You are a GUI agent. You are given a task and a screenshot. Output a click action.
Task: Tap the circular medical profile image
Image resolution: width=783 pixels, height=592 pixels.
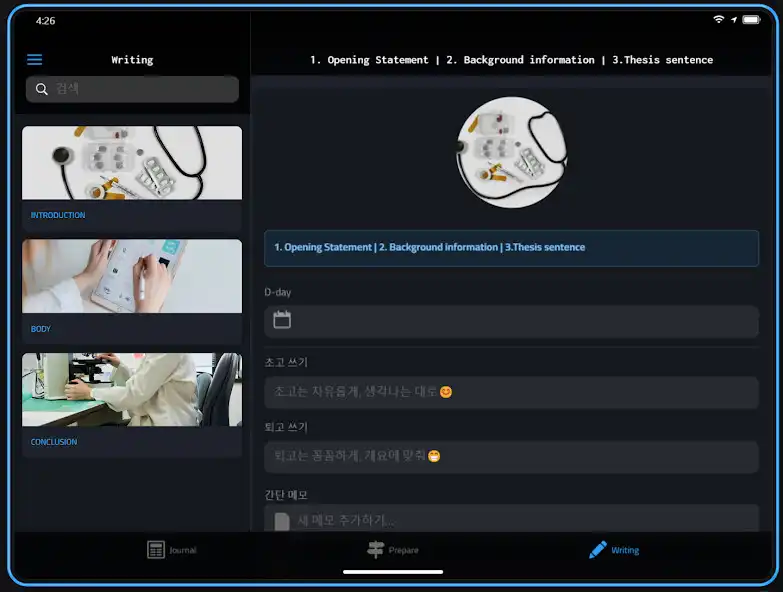pos(512,152)
